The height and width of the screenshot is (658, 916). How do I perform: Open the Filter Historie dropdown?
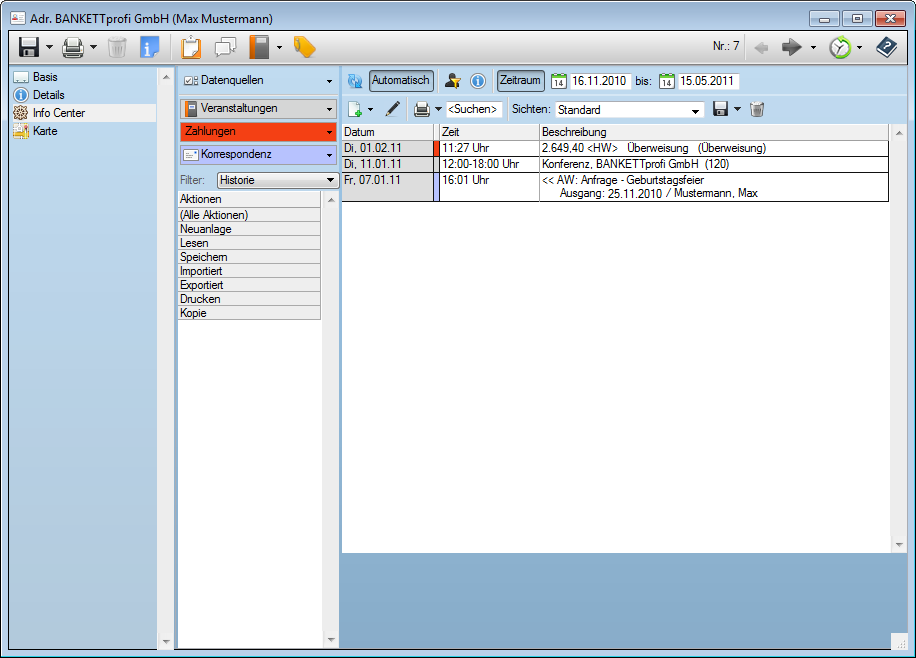point(278,180)
